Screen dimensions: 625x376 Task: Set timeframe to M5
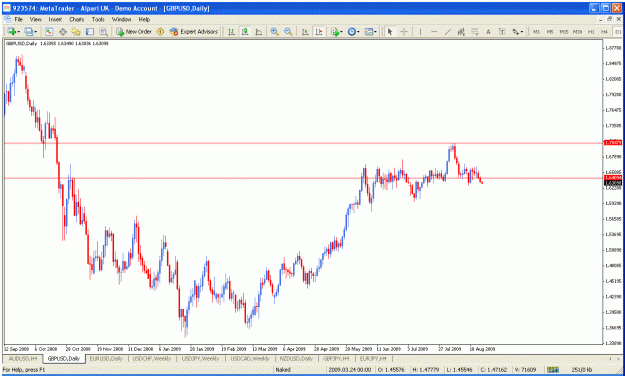pos(550,31)
